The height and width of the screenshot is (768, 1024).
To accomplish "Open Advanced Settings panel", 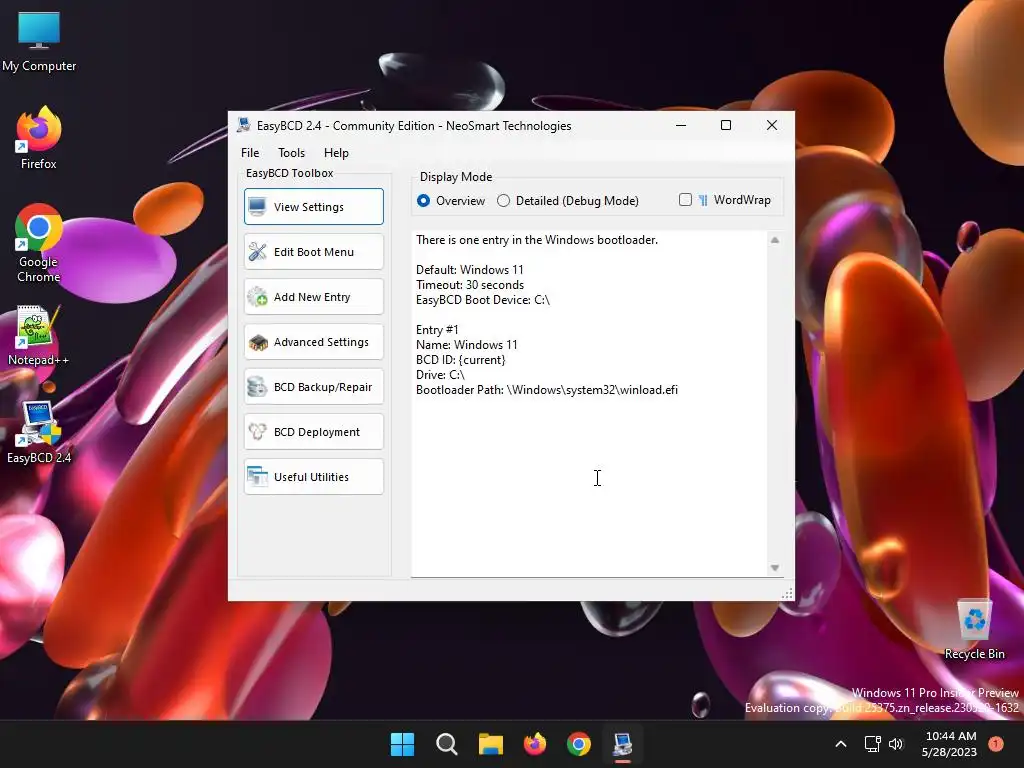I will click(313, 342).
